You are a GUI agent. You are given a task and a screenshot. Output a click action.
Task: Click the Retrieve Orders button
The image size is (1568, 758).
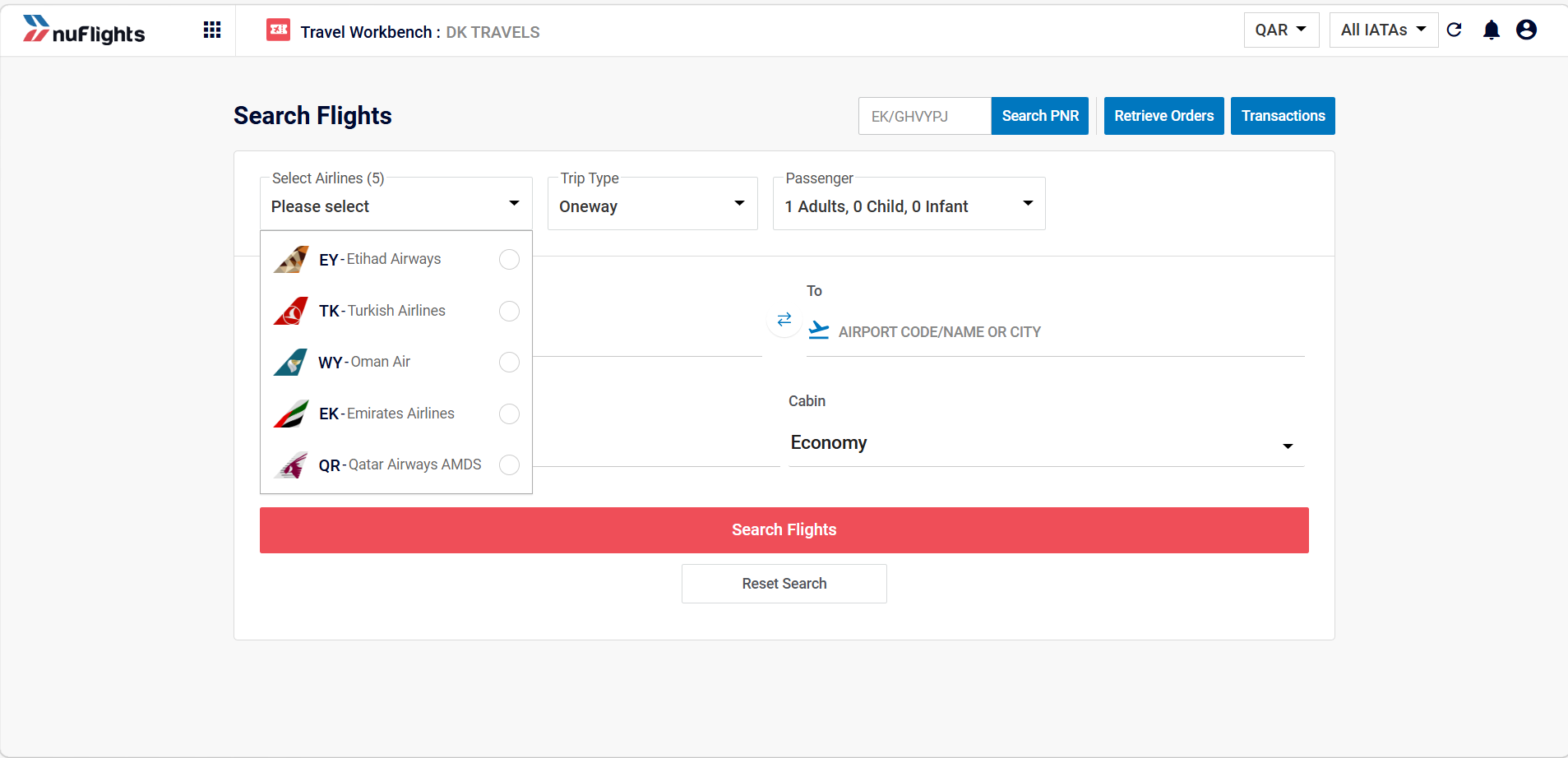tap(1164, 116)
